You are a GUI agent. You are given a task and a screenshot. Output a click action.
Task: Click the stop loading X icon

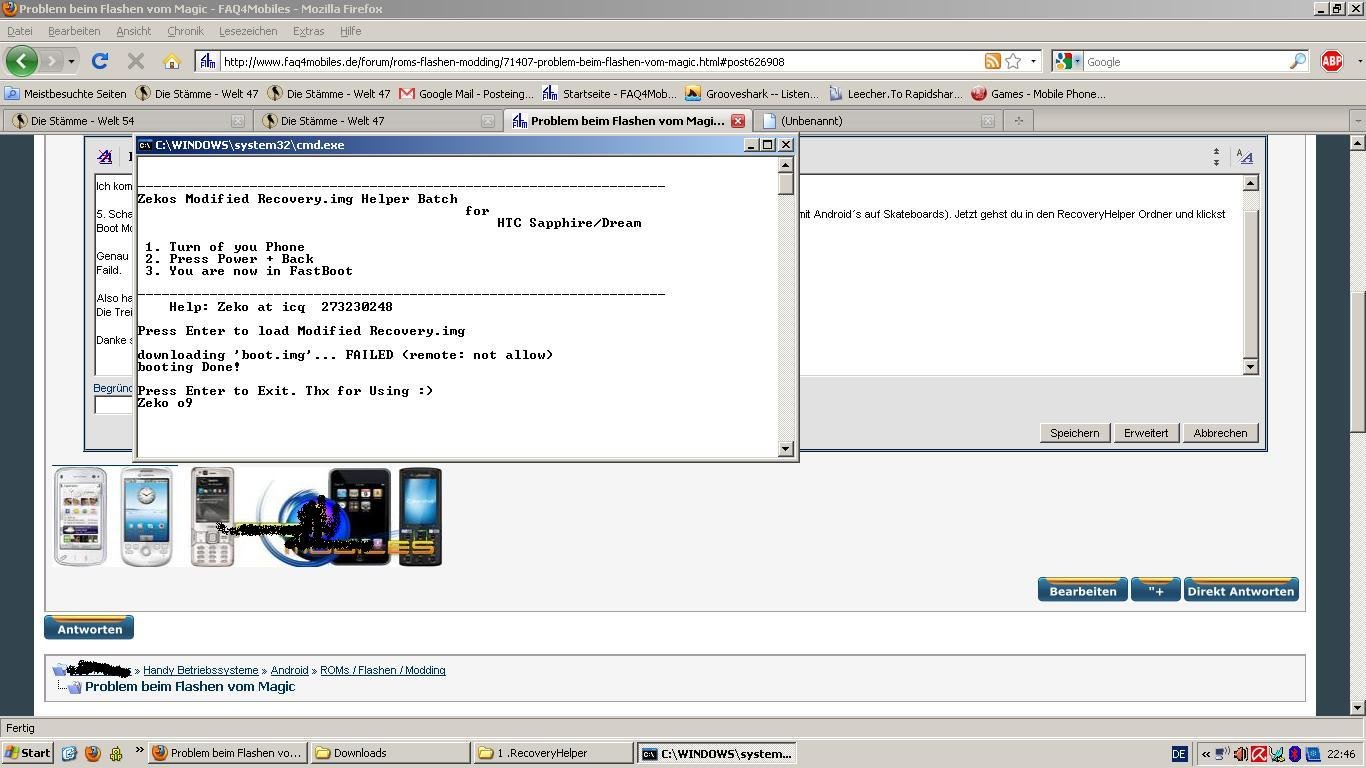(136, 61)
